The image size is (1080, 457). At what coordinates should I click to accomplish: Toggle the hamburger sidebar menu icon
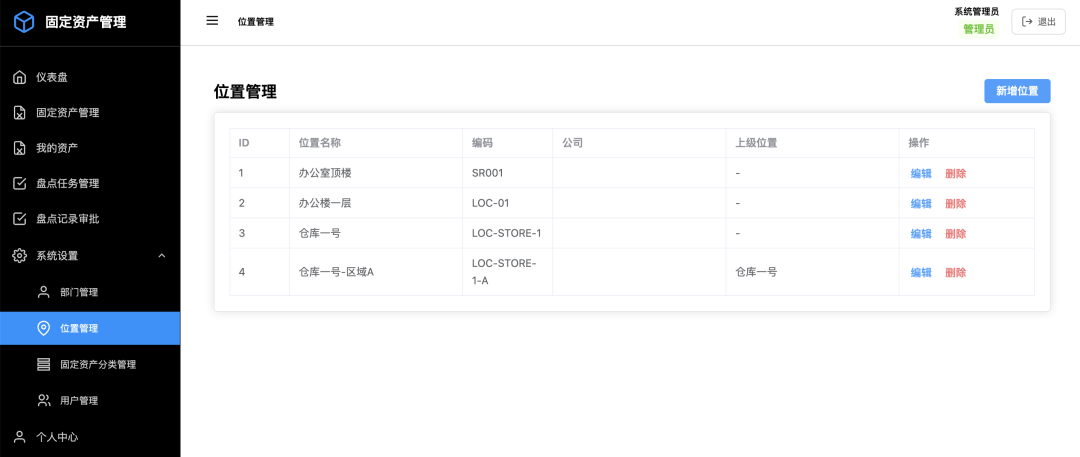coord(212,21)
